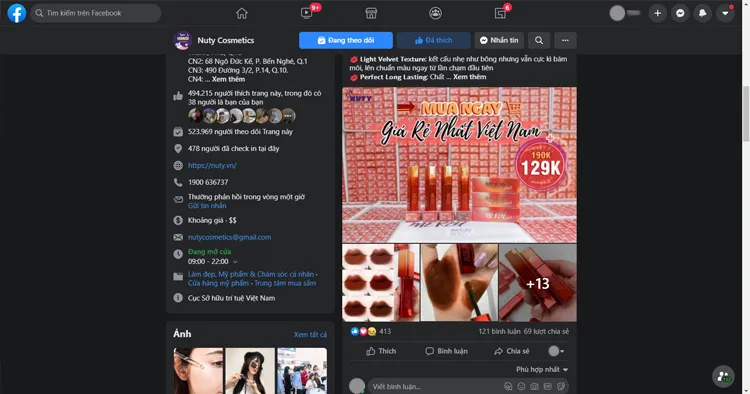750x394 pixels.
Task: Insert an avatar sticker in comment
Action: pos(508,386)
